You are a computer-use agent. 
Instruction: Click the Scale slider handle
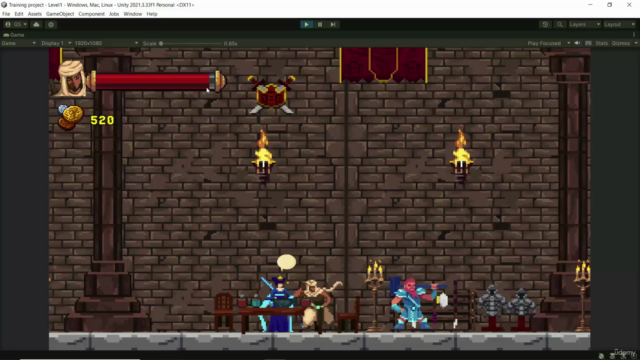coord(161,43)
